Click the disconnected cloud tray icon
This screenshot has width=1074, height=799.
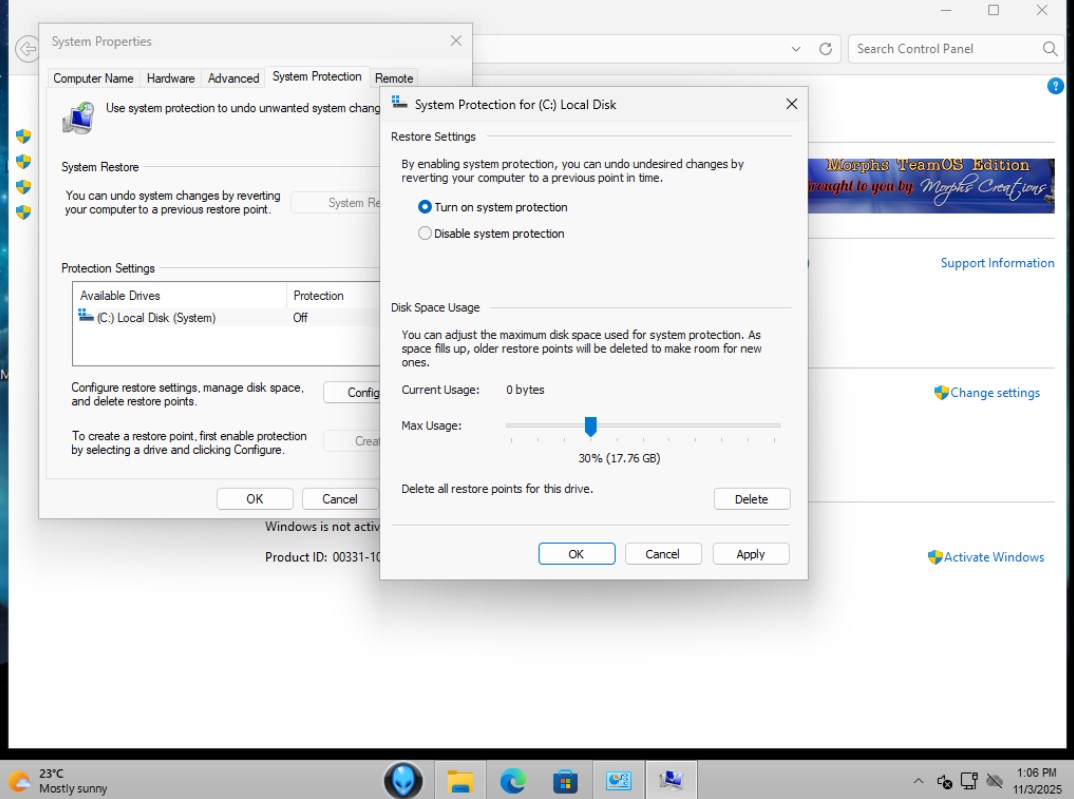pos(995,781)
